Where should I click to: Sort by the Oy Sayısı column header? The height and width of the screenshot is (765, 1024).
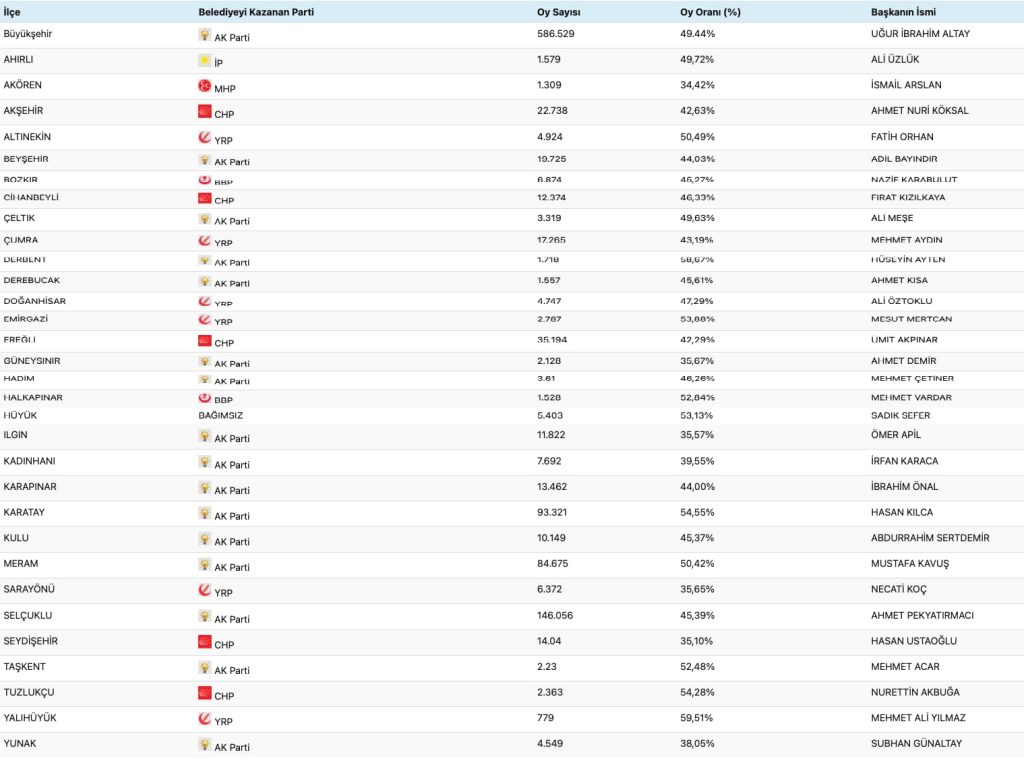pos(559,12)
